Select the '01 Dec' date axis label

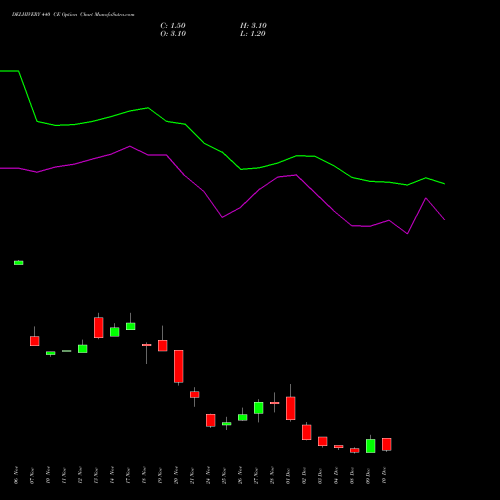tap(288, 475)
